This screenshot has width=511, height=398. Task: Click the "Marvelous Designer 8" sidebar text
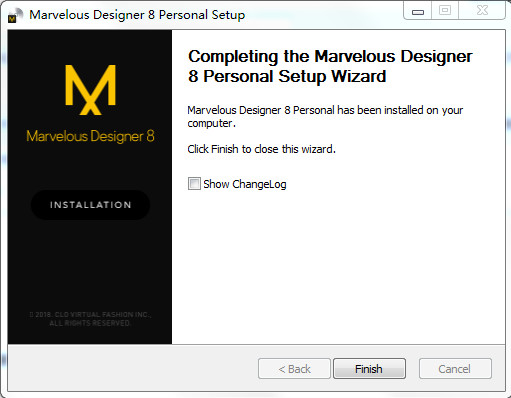(90, 136)
